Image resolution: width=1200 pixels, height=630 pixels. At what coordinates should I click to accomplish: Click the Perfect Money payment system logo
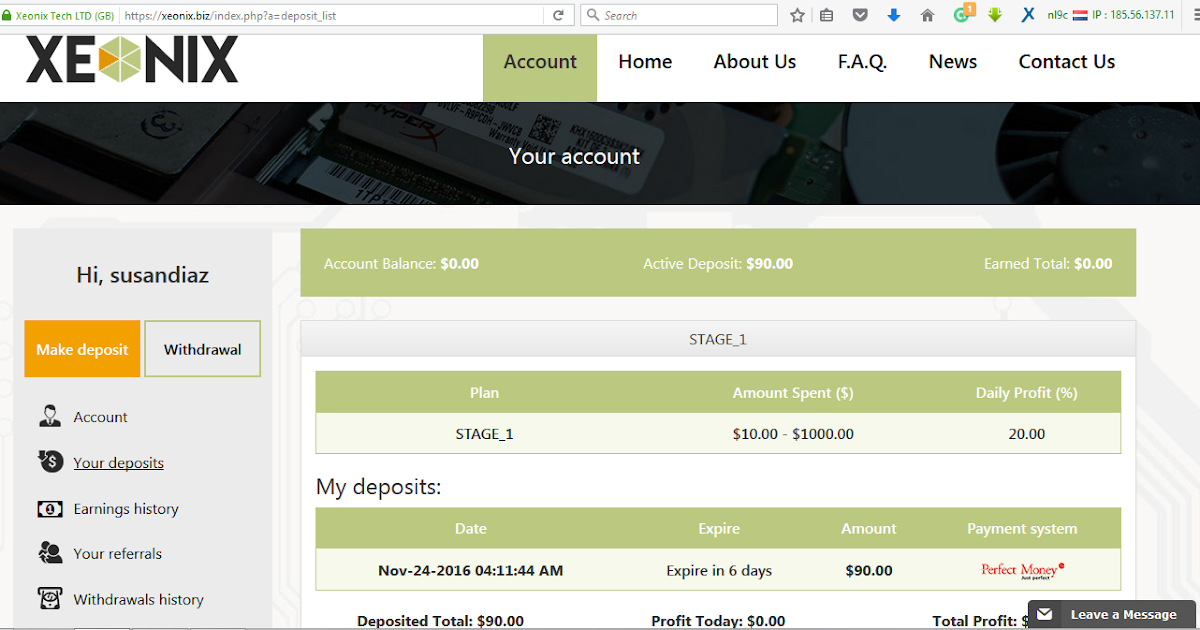point(1022,570)
